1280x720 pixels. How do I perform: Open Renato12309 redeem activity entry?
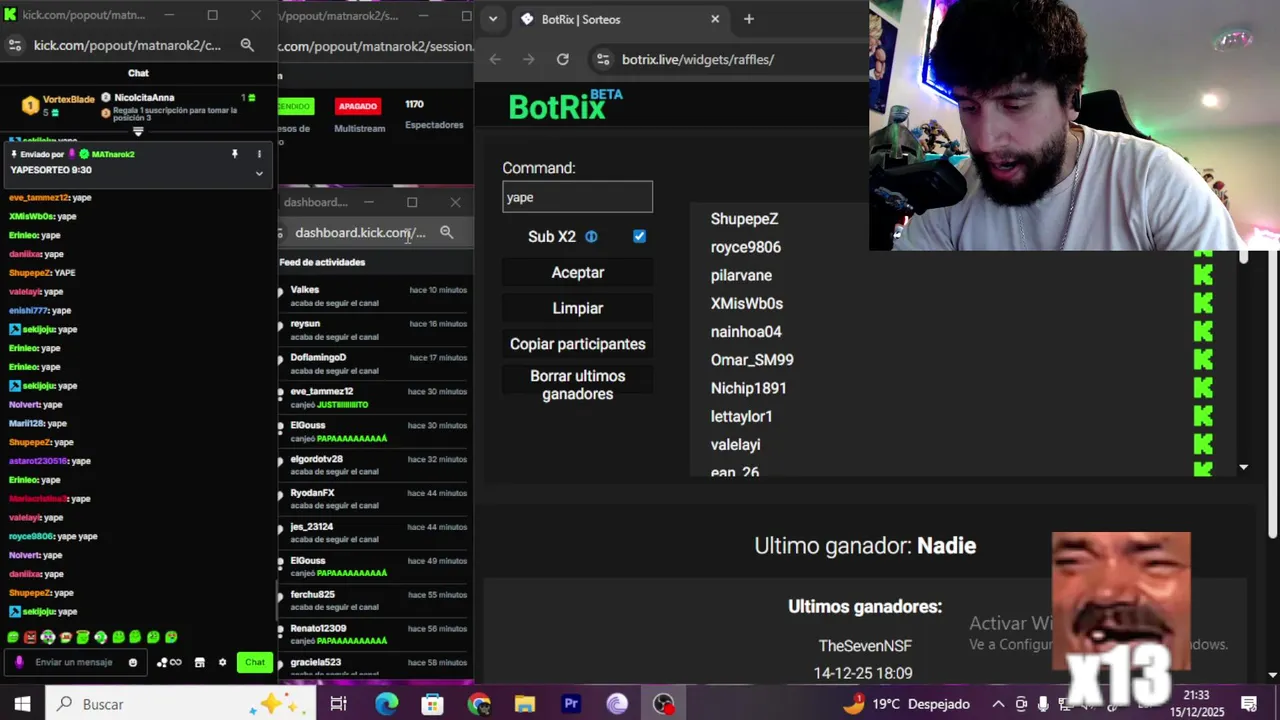click(x=373, y=634)
